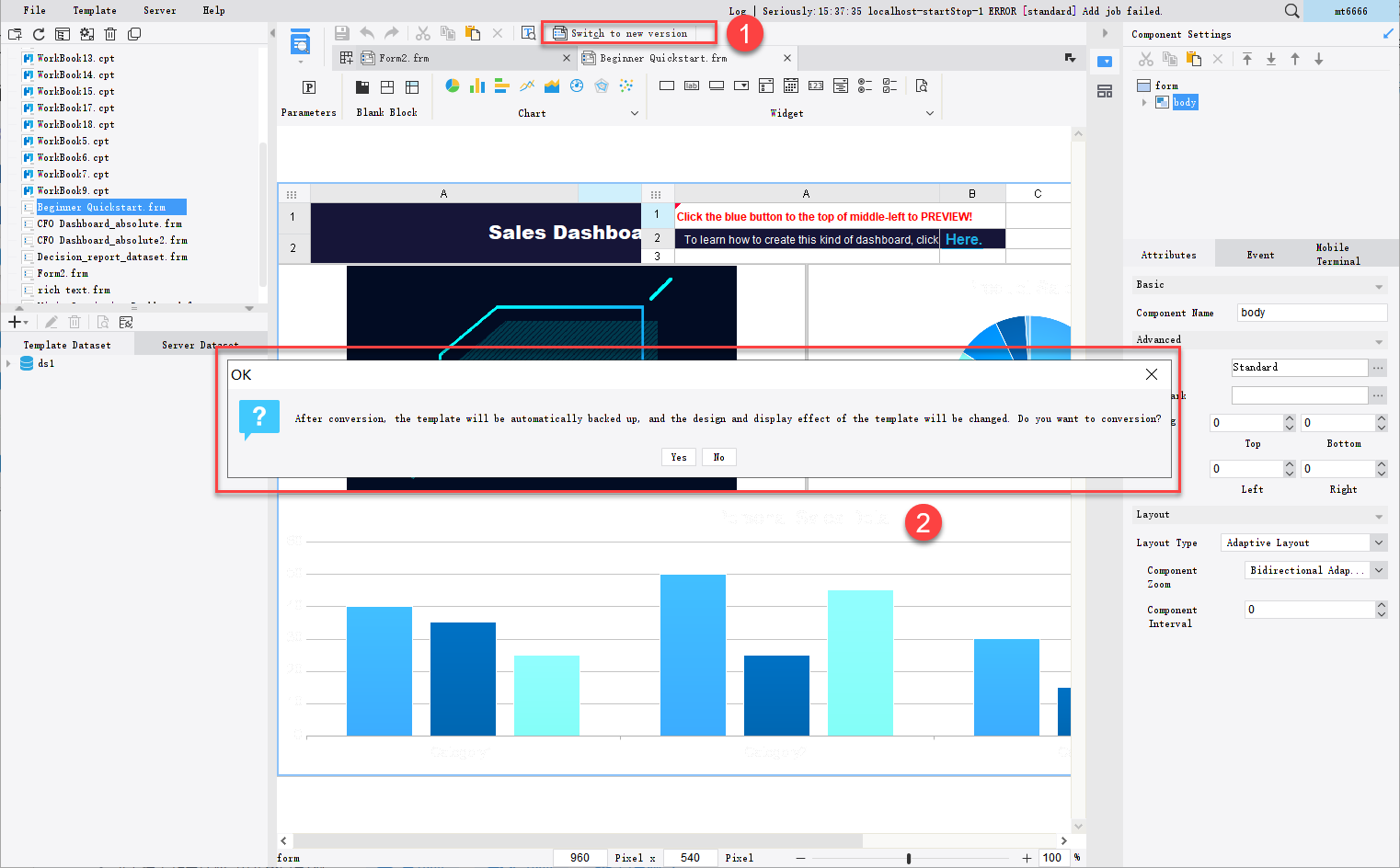Expand the Chart gallery dropdown arrow
This screenshot has height=868, width=1400.
(x=635, y=113)
